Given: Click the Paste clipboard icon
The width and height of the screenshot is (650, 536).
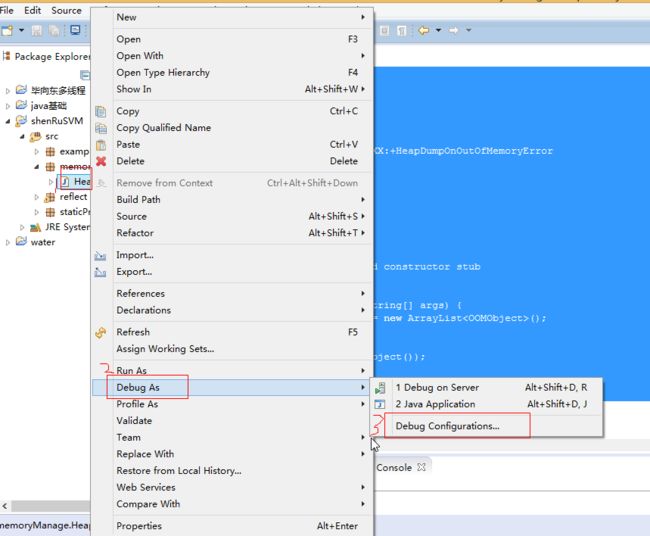Looking at the screenshot, I should point(101,145).
